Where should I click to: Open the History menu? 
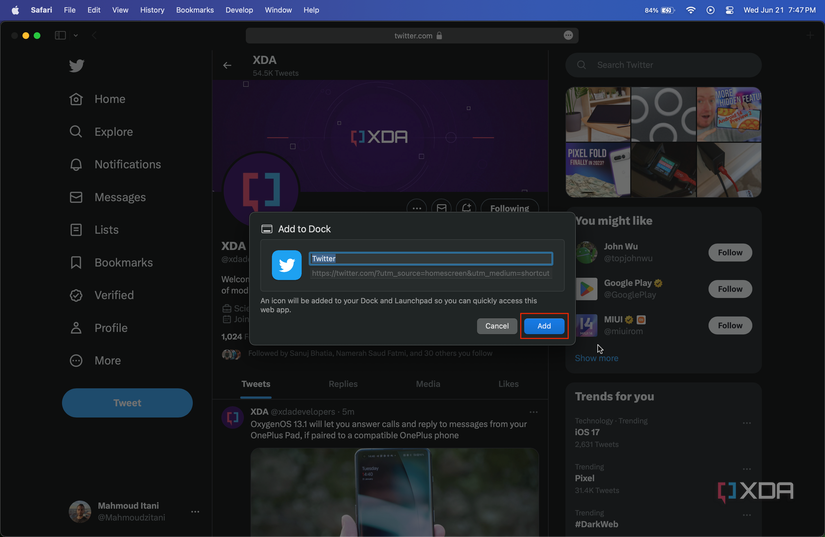coord(152,10)
